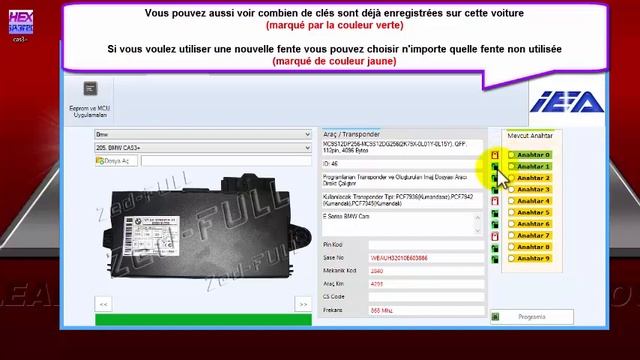The height and width of the screenshot is (360, 640).
Task: Click the Şase No field
Action: click(427, 258)
